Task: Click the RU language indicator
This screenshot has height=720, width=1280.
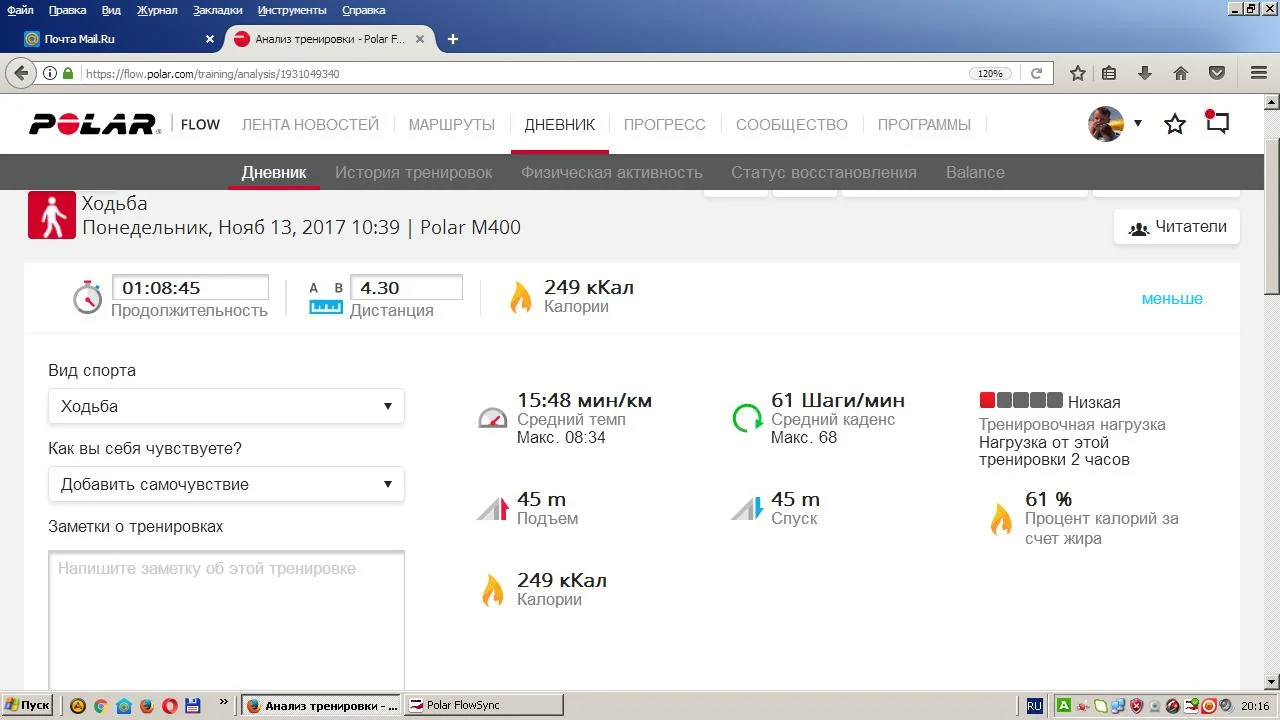Action: [x=1034, y=706]
